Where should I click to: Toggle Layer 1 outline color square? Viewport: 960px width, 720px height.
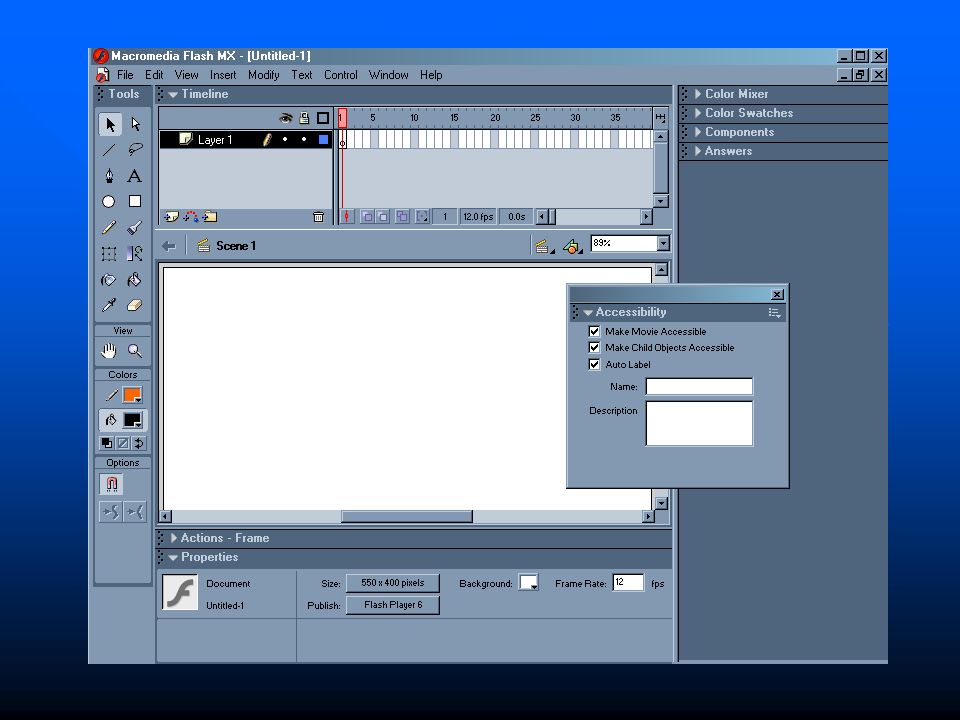point(323,140)
